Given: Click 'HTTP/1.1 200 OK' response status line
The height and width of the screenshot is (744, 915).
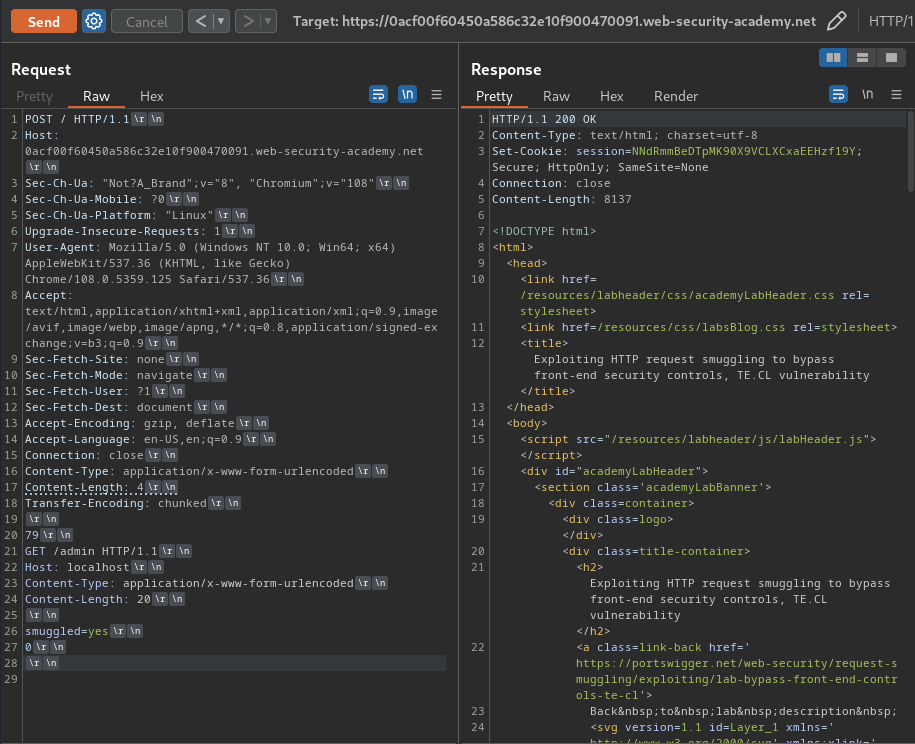Looking at the screenshot, I should pos(544,119).
